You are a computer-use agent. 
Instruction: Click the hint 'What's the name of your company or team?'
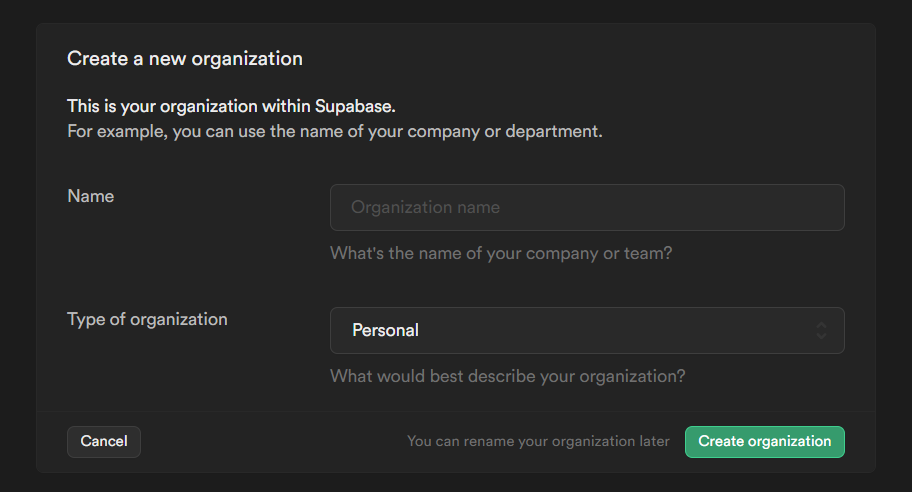click(x=501, y=253)
